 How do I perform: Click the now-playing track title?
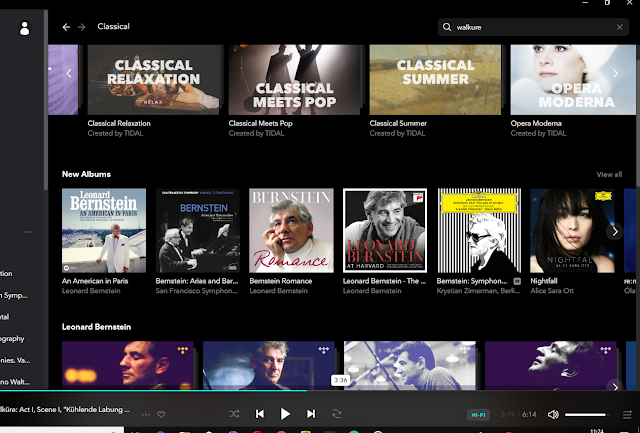pos(65,409)
